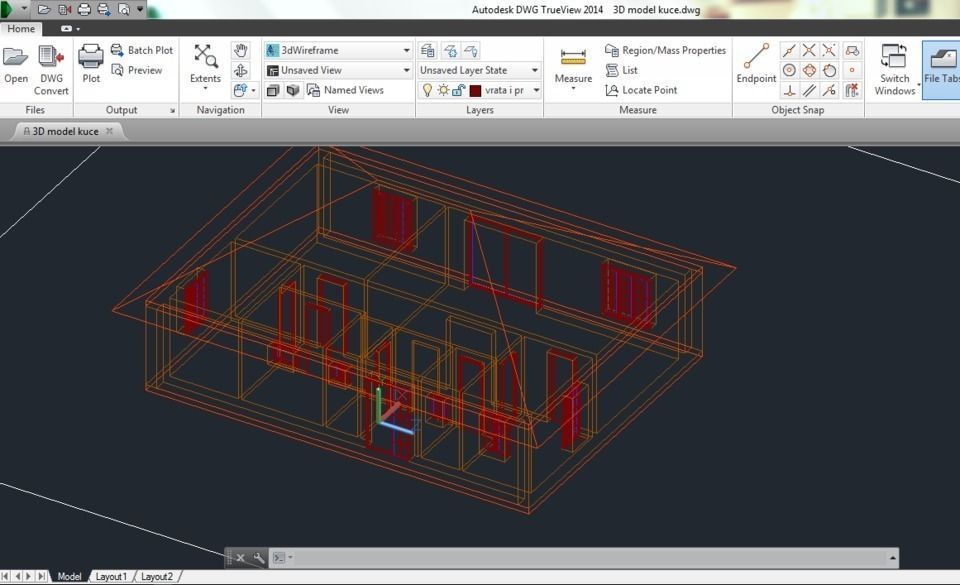This screenshot has width=960, height=585.
Task: Click the large Open folder button
Action: tap(15, 64)
